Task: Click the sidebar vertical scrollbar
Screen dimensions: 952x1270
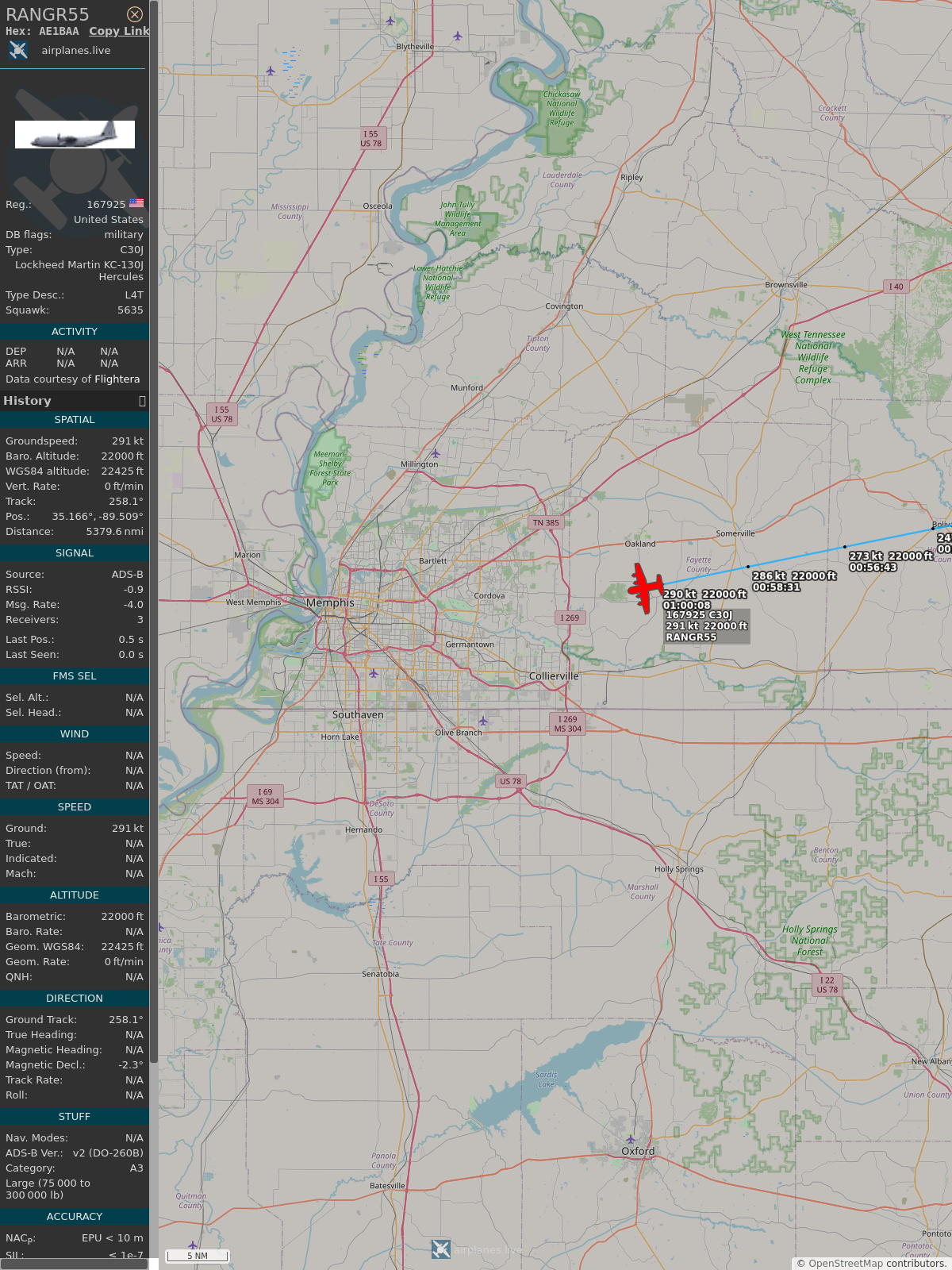Action: point(154,532)
